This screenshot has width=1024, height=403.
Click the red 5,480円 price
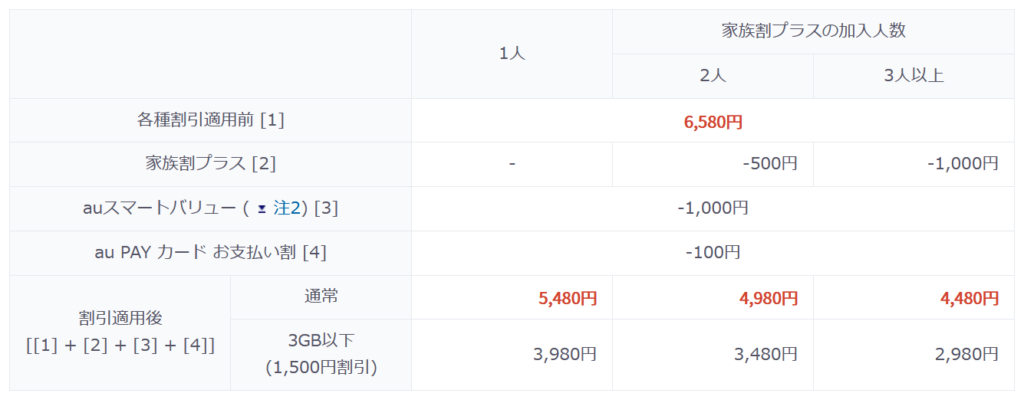568,298
